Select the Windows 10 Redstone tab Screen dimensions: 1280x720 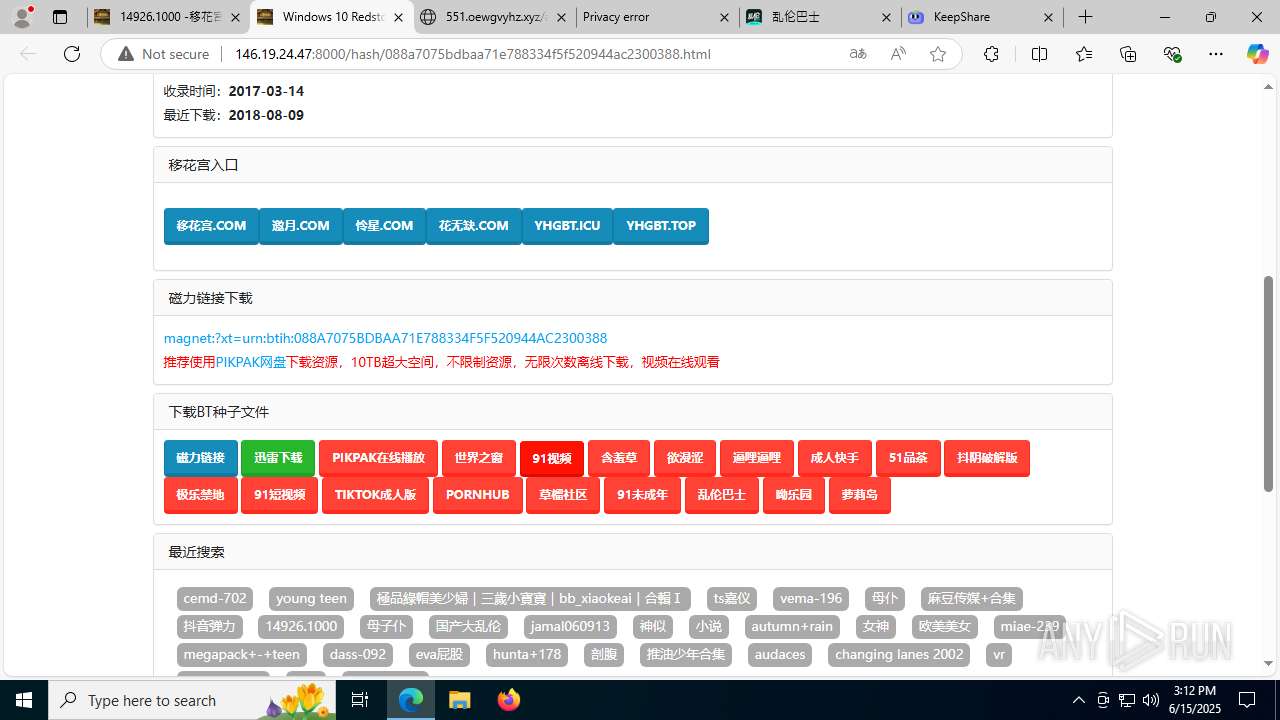pyautogui.click(x=331, y=17)
